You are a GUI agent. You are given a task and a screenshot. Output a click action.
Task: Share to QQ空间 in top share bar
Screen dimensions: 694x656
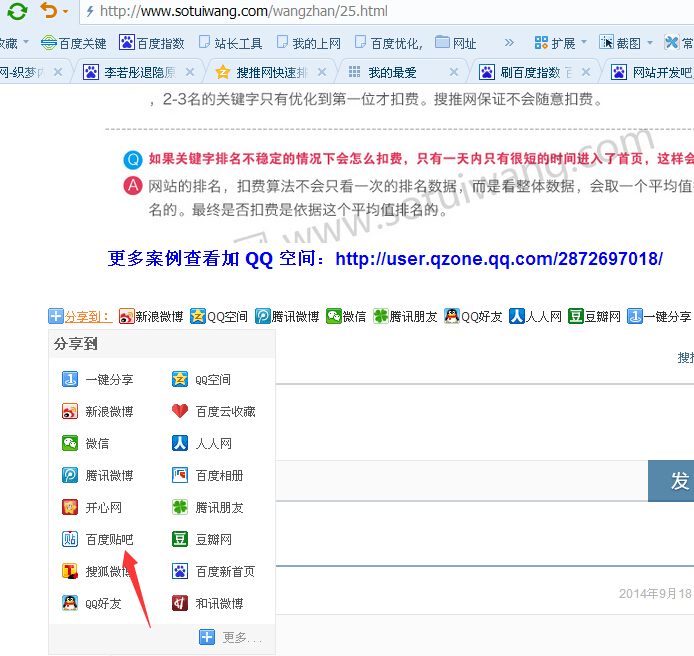[x=219, y=316]
